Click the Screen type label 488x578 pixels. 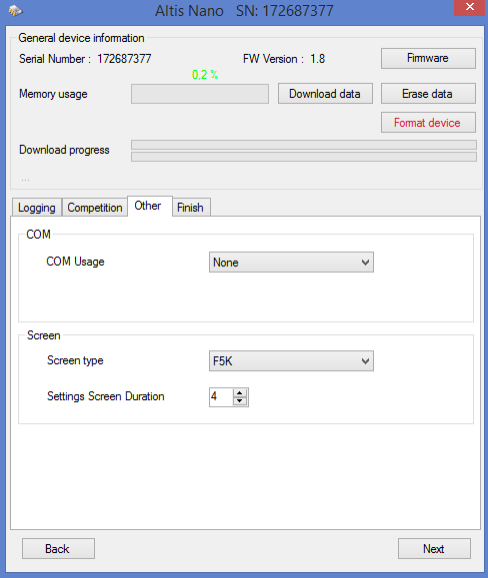click(75, 360)
